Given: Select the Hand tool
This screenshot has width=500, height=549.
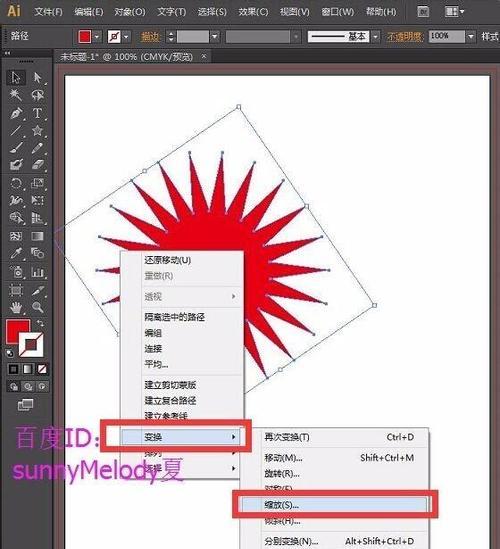Looking at the screenshot, I should (x=16, y=307).
